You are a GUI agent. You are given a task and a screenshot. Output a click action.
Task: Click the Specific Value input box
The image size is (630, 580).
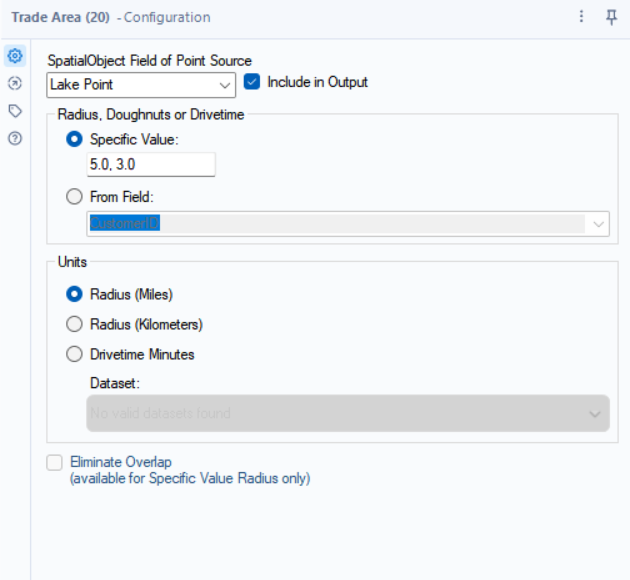click(150, 165)
